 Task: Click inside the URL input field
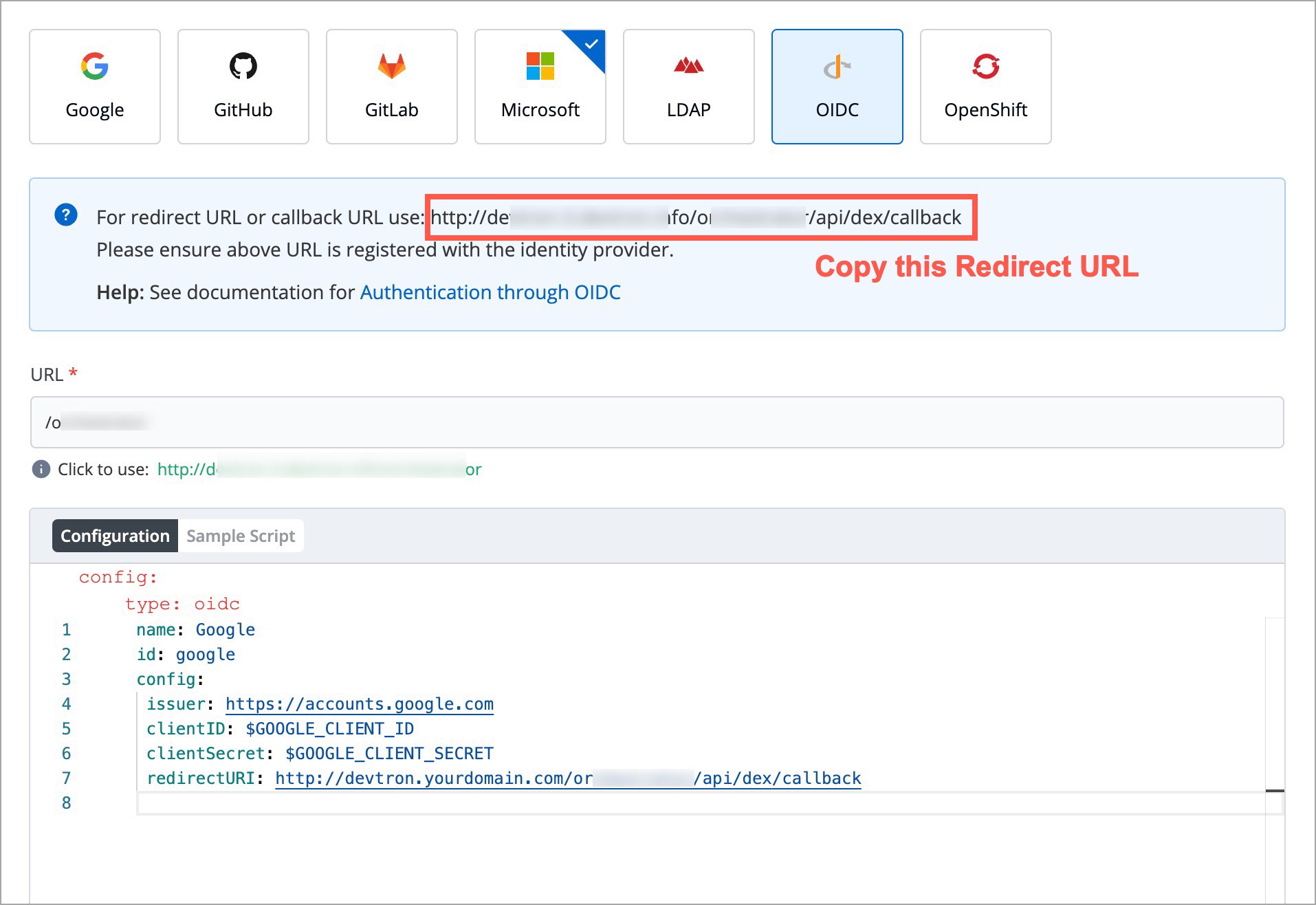pos(653,422)
